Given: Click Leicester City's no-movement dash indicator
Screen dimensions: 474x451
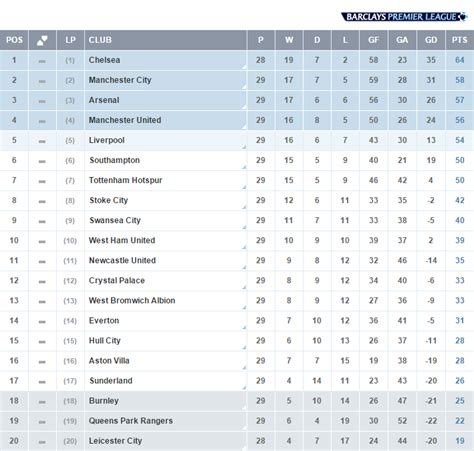Looking at the screenshot, I should point(42,442).
